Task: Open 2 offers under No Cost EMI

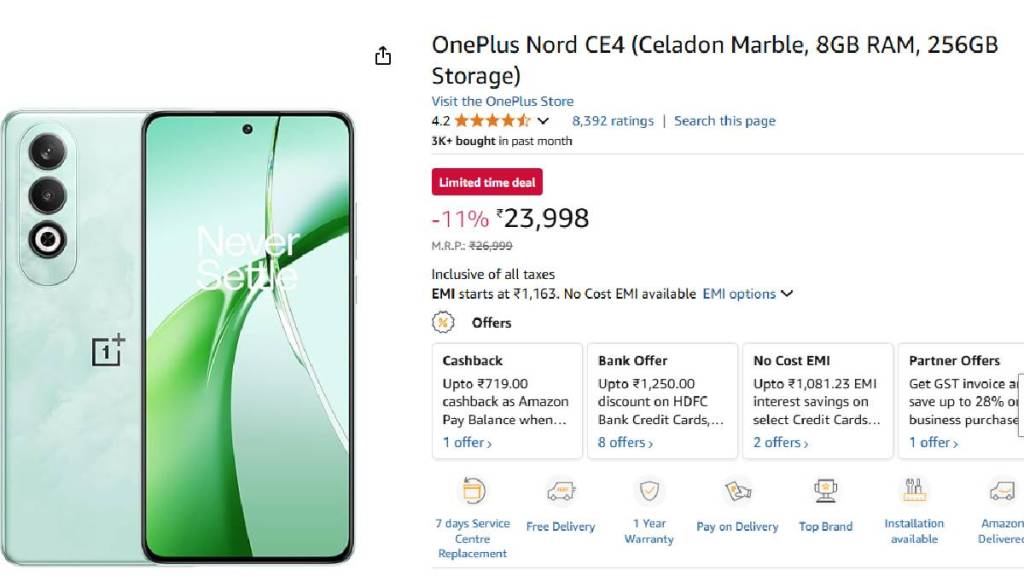Action: [x=780, y=442]
